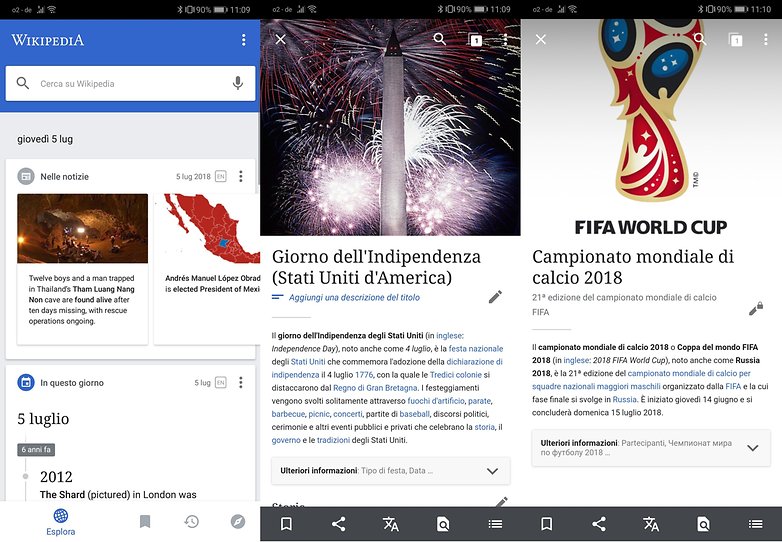Tap the Washington Monument fireworks lead image
Image resolution: width=782 pixels, height=542 pixels.
(391, 127)
